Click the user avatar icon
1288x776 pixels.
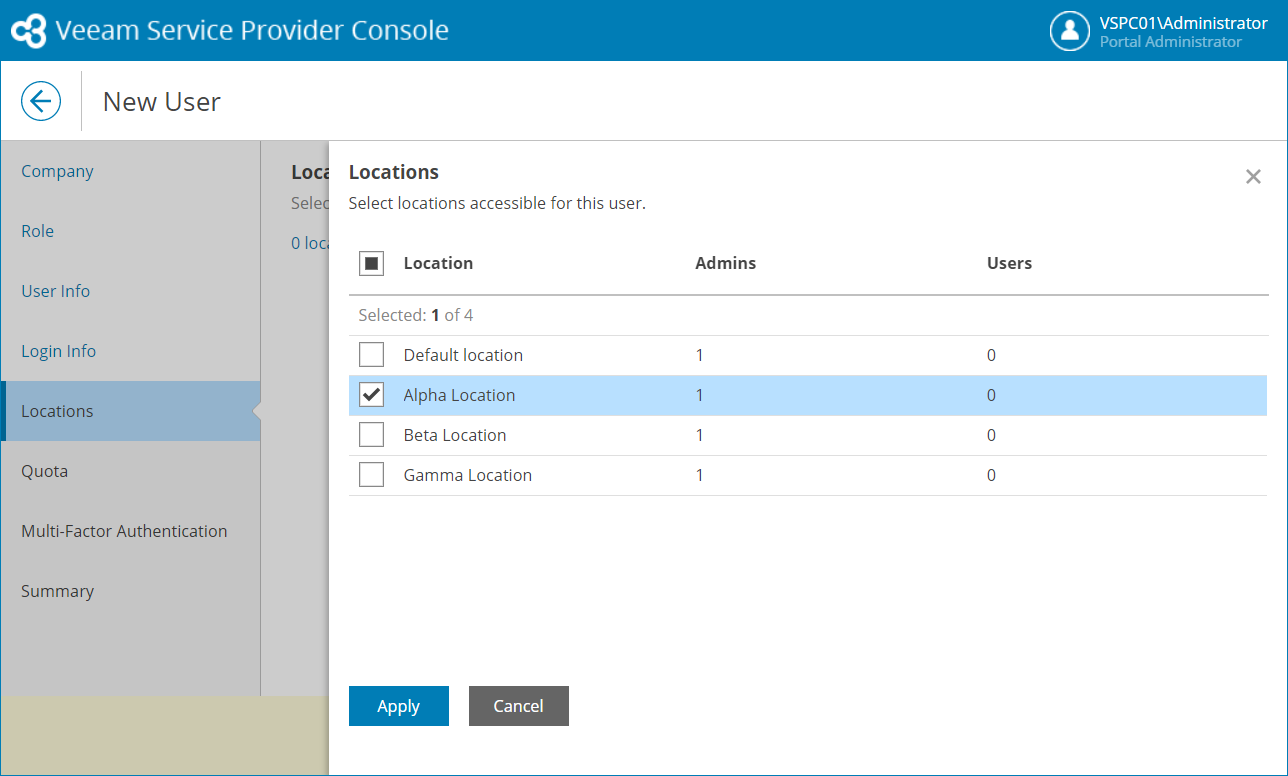click(x=1069, y=30)
